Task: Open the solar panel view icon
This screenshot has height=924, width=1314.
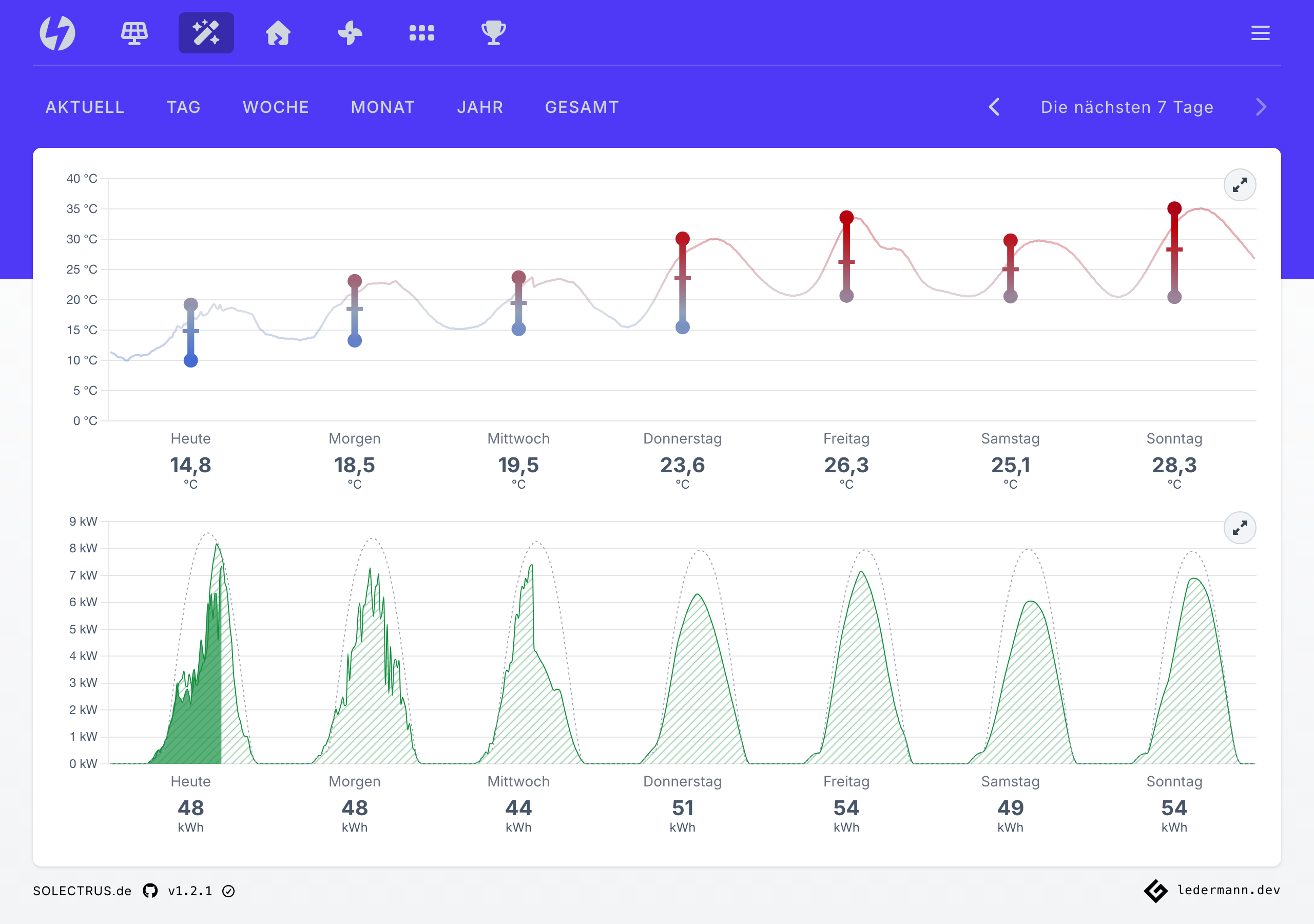Action: click(134, 33)
